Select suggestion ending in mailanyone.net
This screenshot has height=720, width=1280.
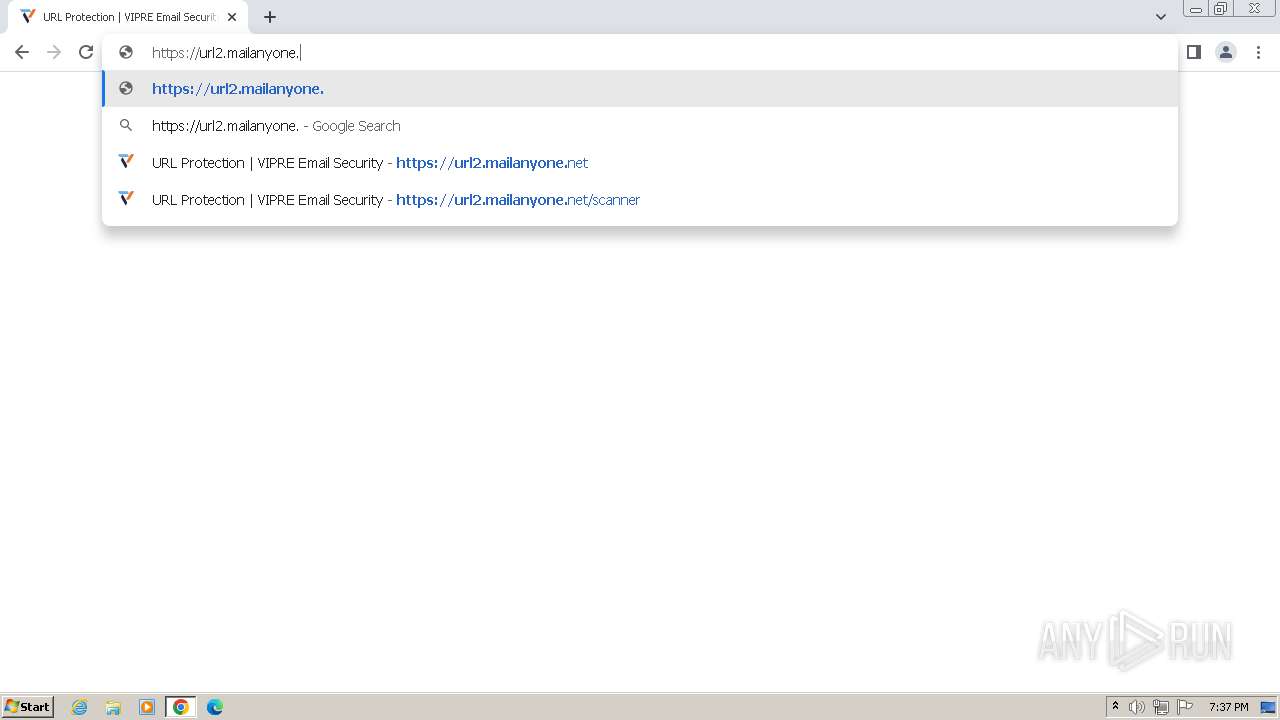tap(640, 162)
